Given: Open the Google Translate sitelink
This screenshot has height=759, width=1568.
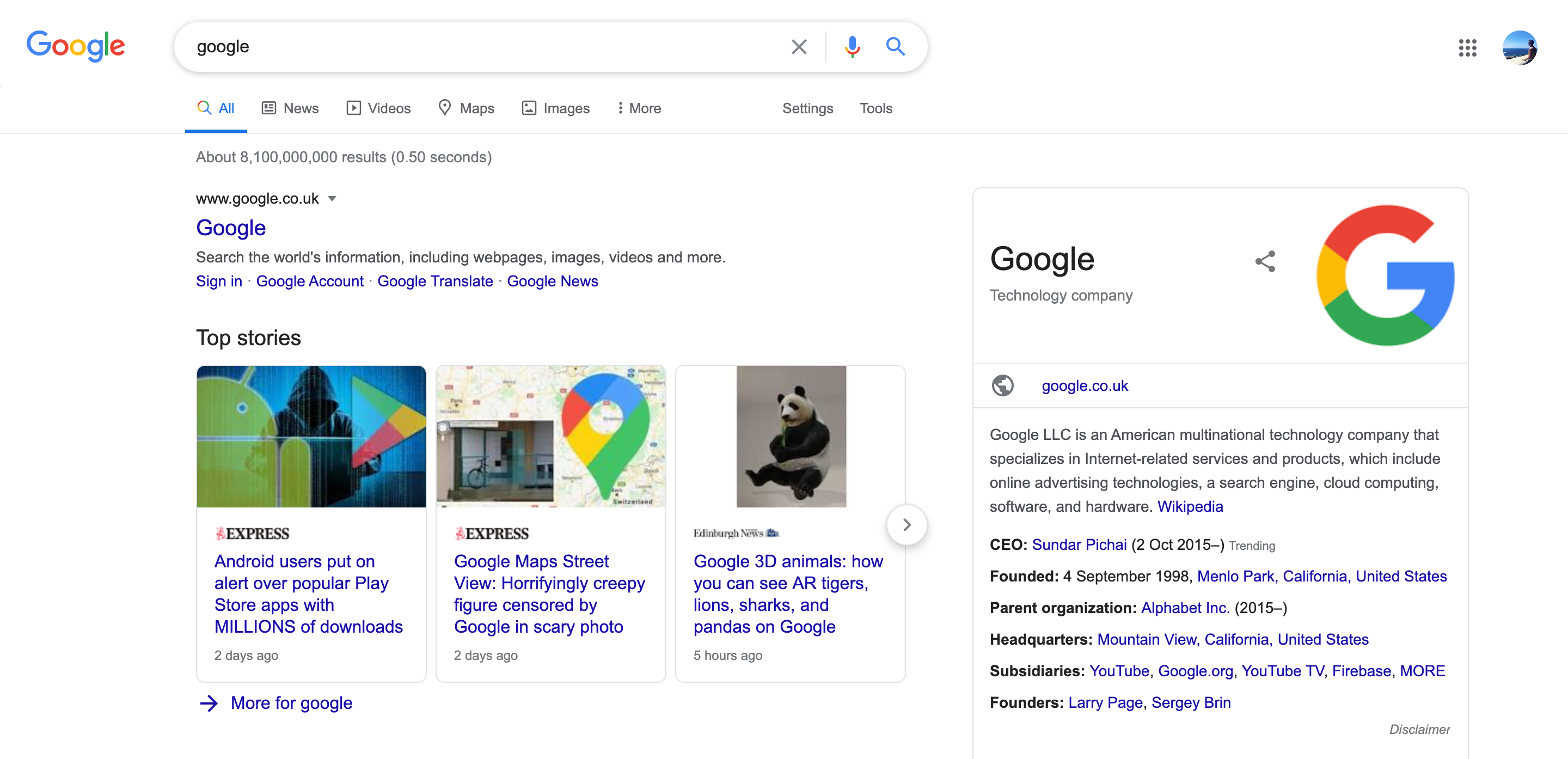Looking at the screenshot, I should click(434, 281).
